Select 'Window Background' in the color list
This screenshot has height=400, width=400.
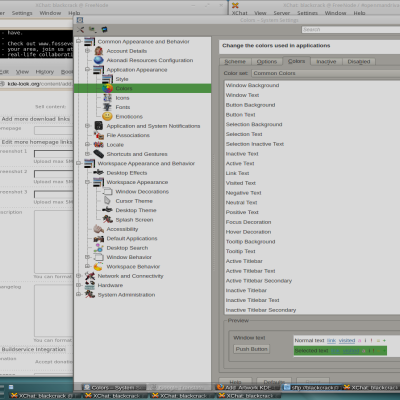point(312,85)
